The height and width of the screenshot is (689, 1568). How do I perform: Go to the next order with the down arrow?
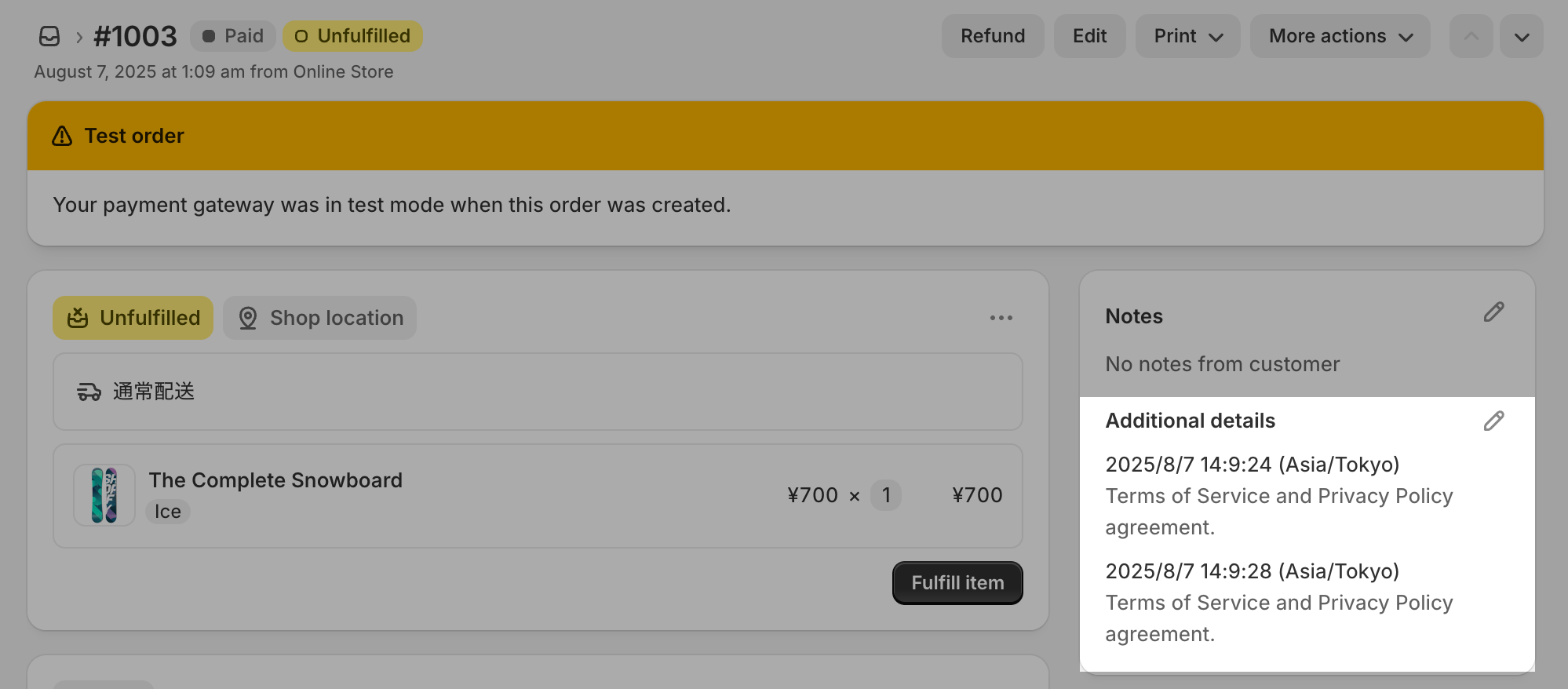[x=1521, y=36]
